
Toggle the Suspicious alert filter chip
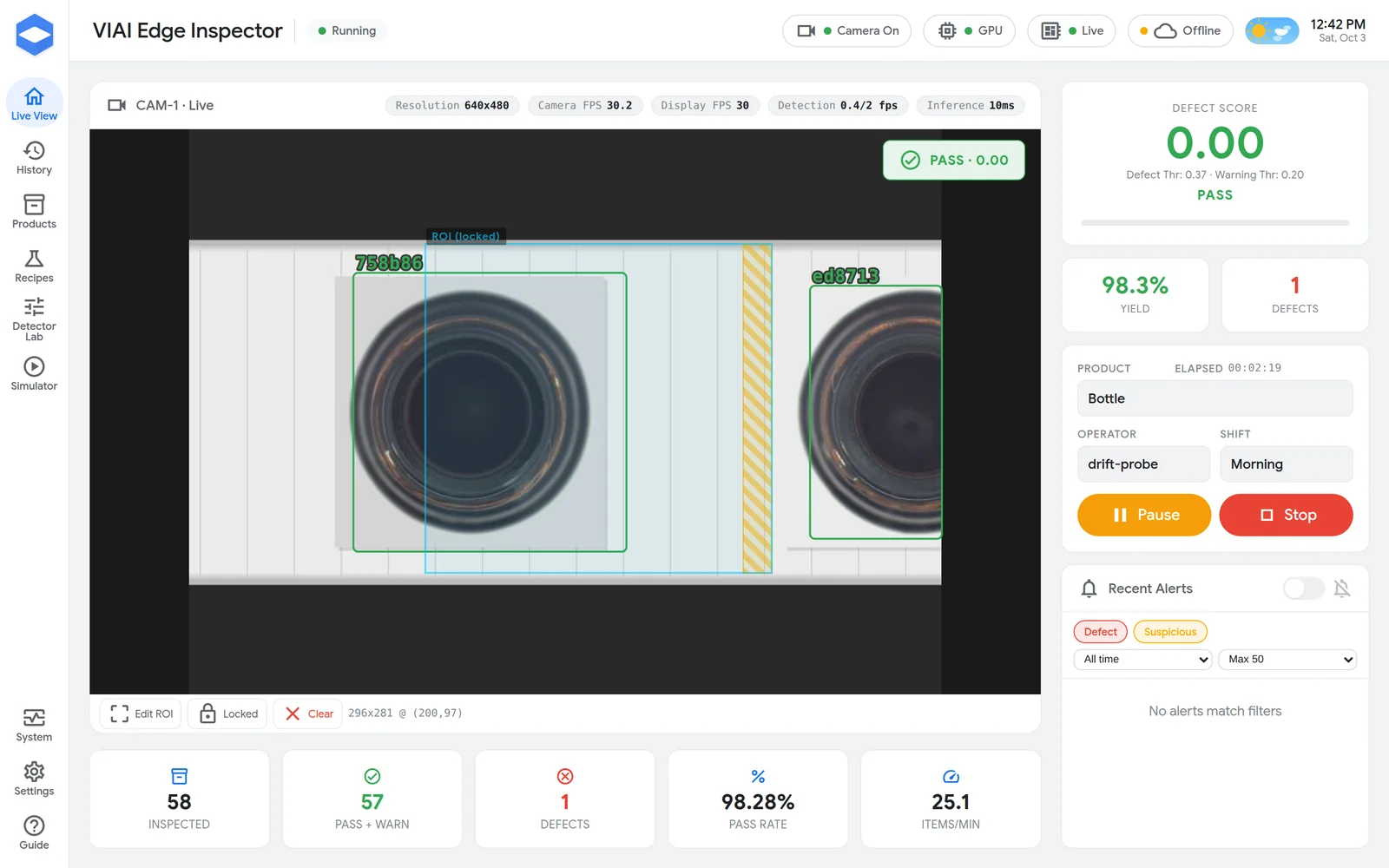[1170, 632]
